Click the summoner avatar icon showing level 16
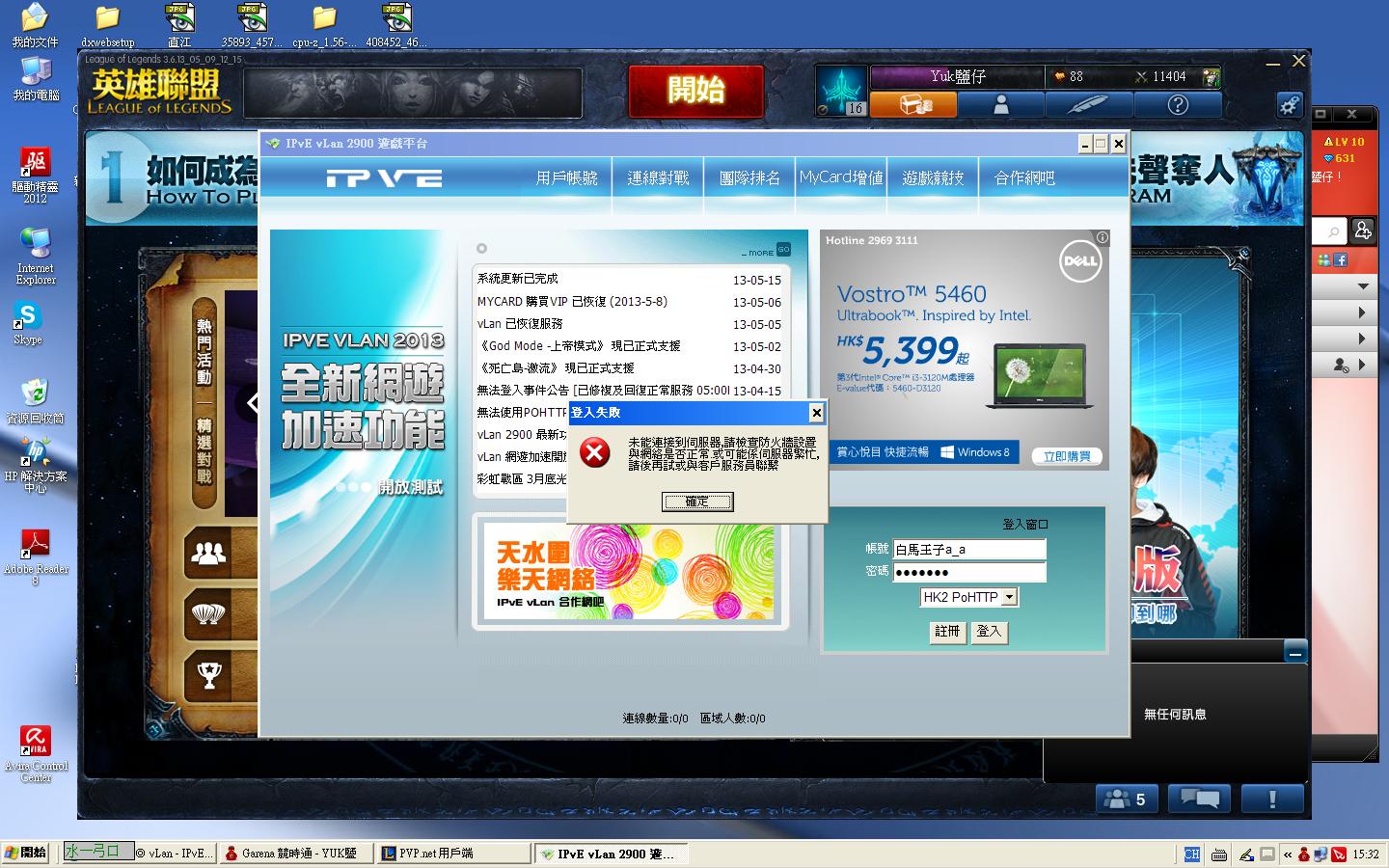 [841, 91]
